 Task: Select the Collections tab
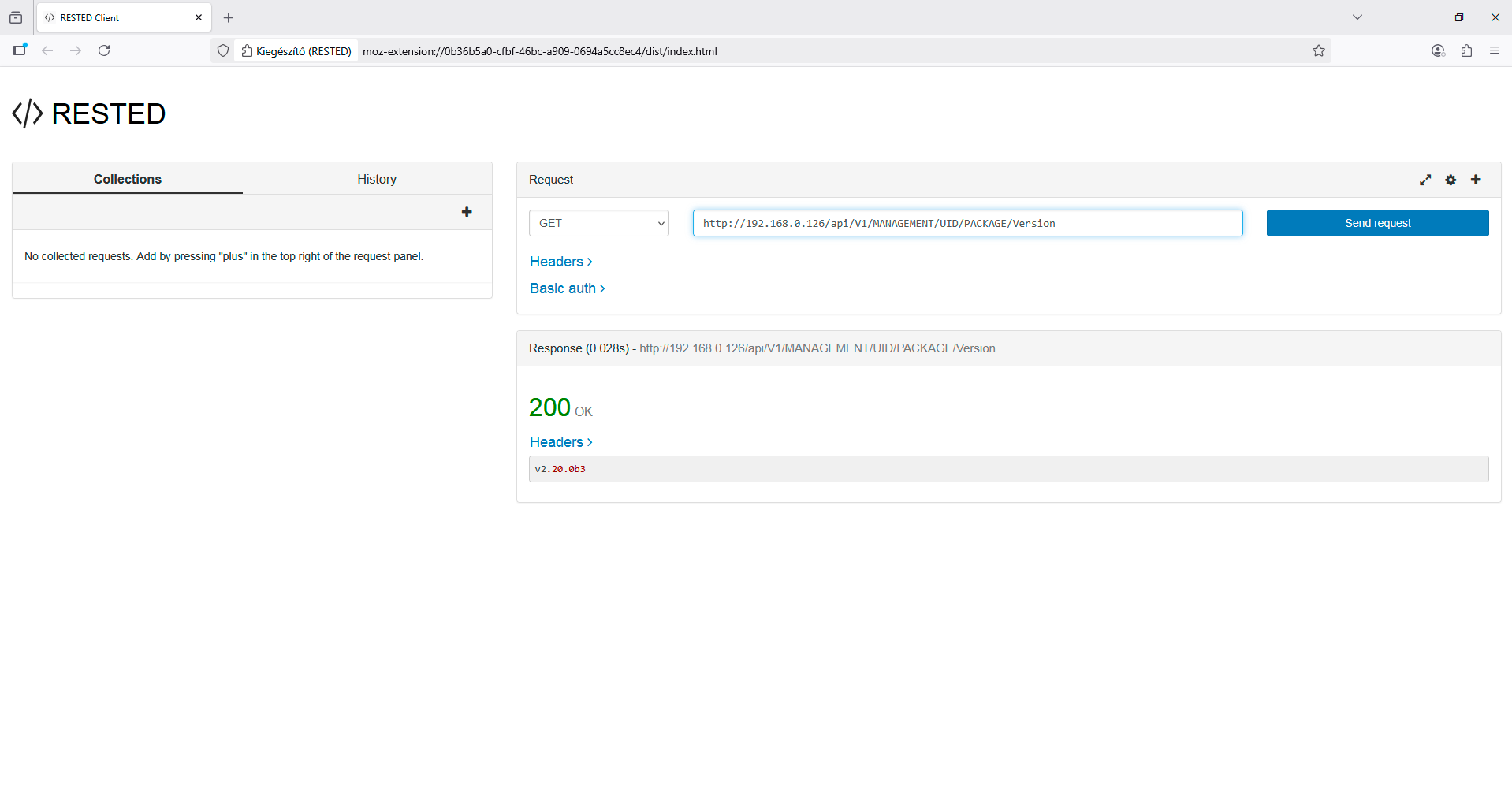[x=128, y=179]
